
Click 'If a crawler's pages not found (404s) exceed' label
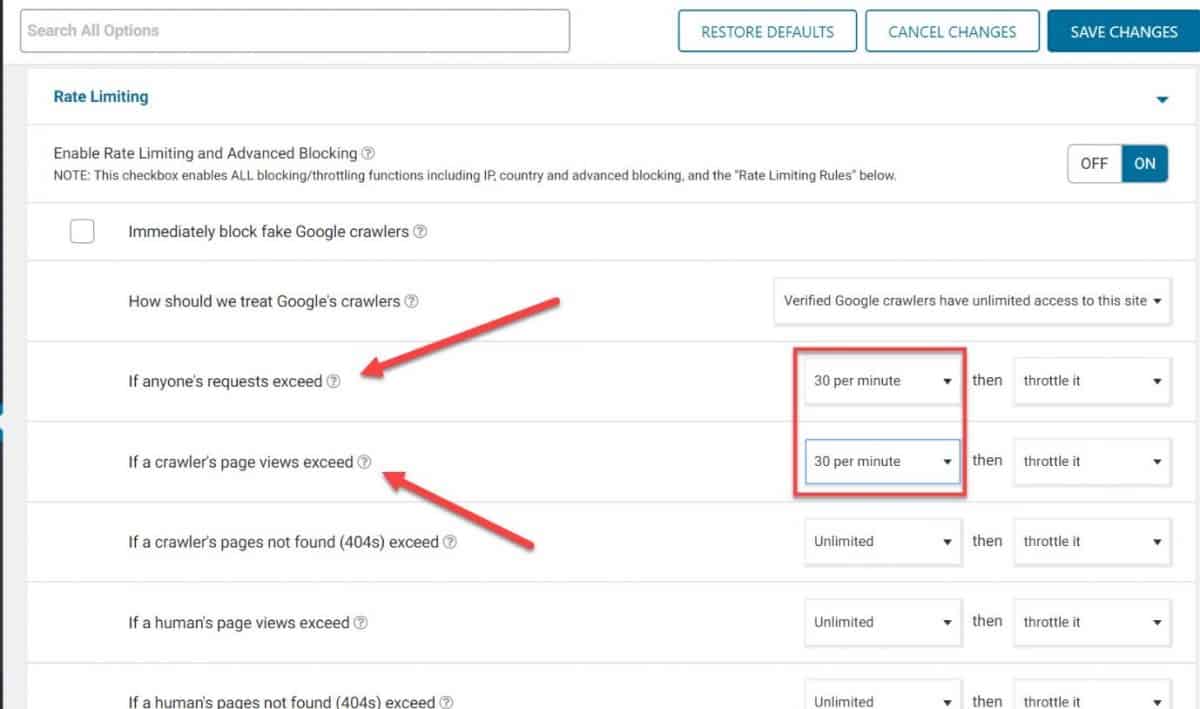283,542
